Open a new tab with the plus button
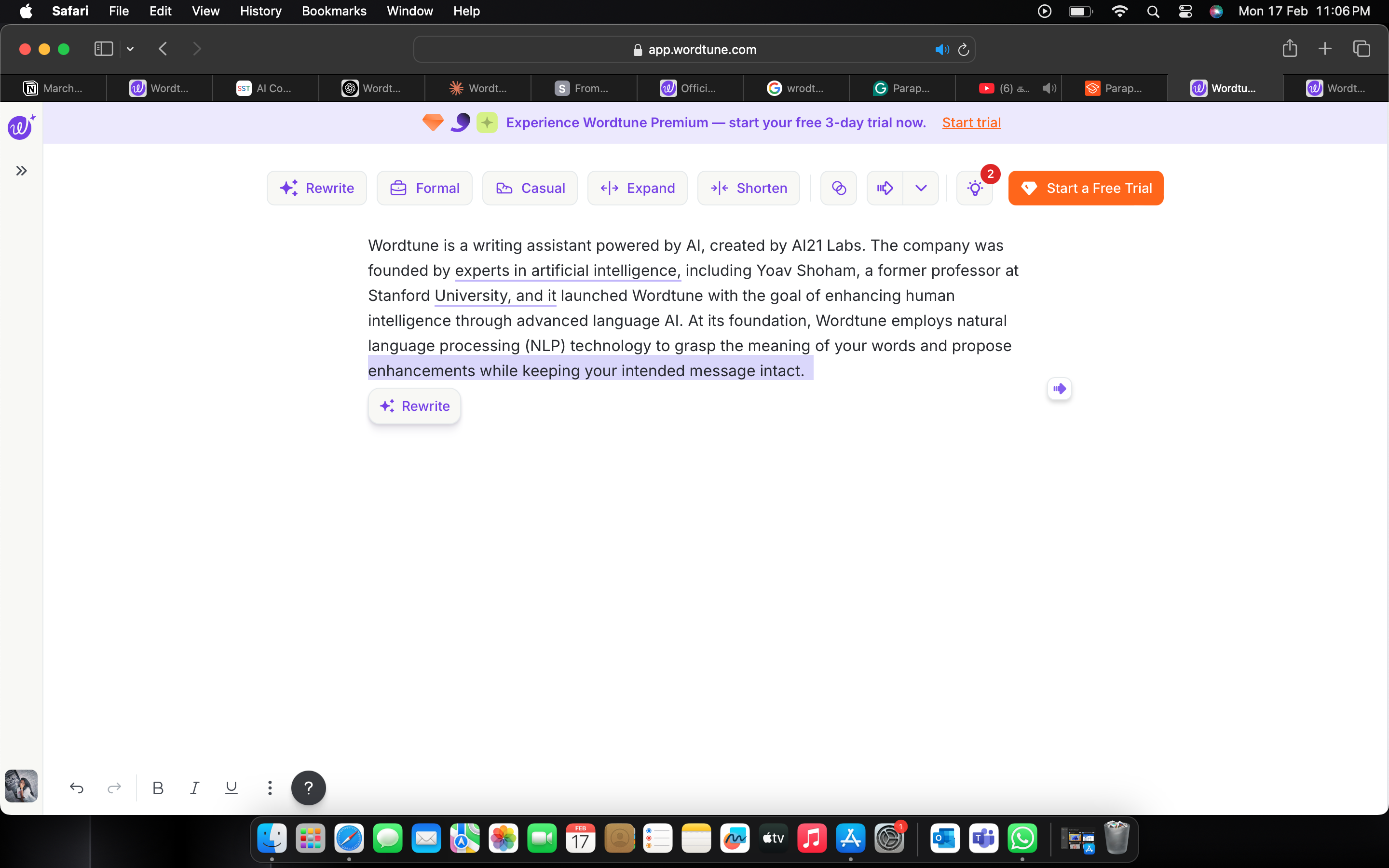The height and width of the screenshot is (868, 1389). coord(1325,49)
